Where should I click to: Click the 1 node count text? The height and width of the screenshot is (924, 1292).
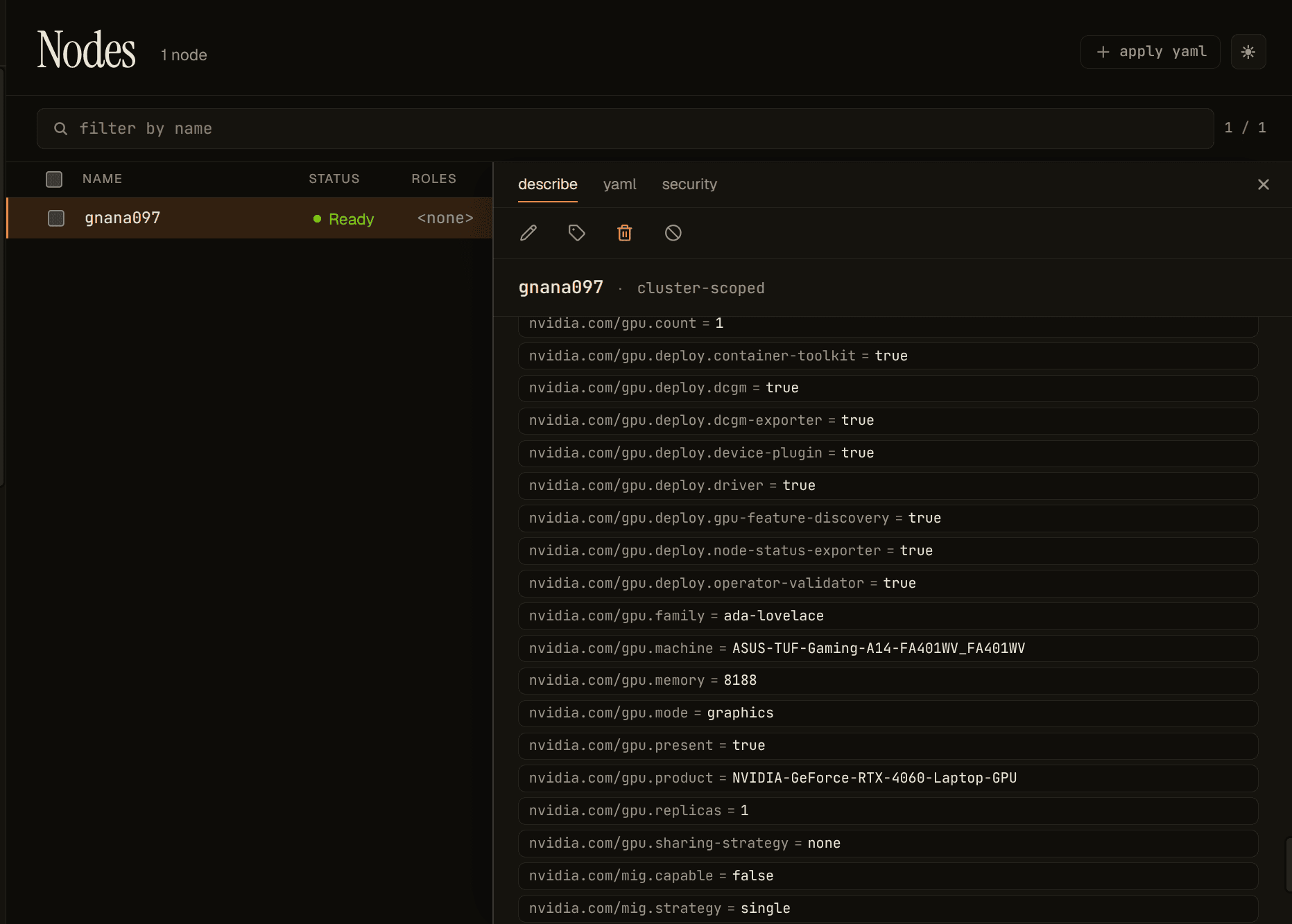pyautogui.click(x=184, y=55)
